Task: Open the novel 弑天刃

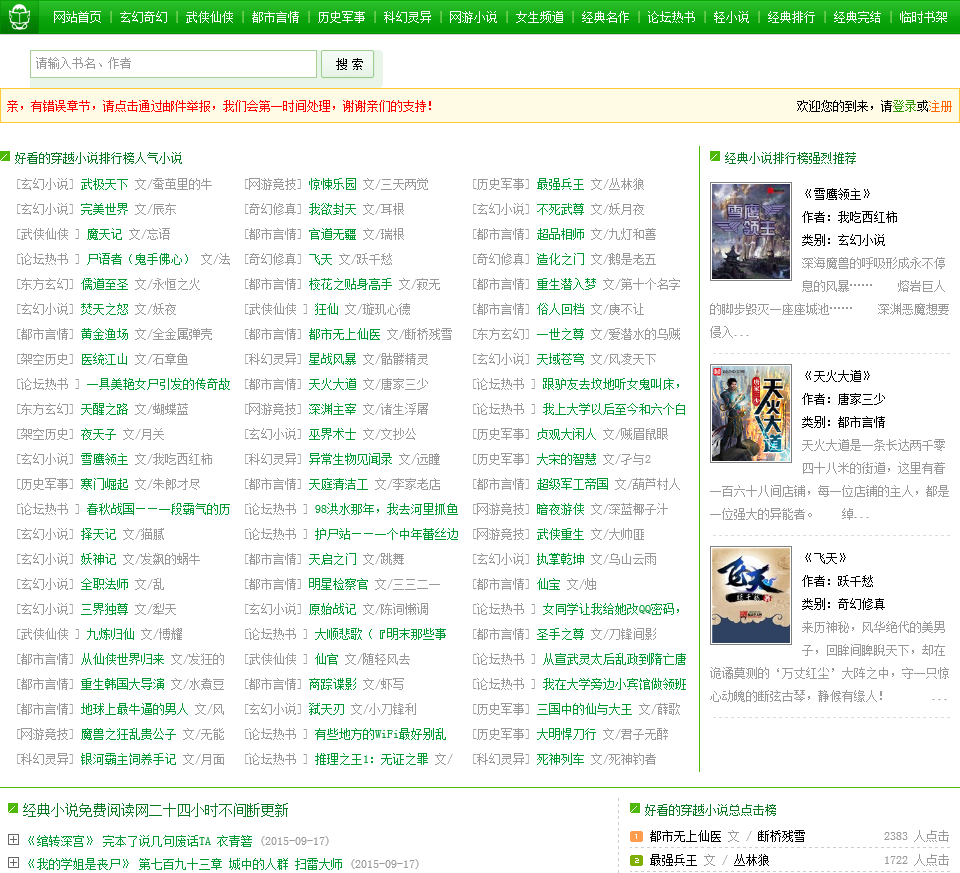Action: click(x=326, y=710)
